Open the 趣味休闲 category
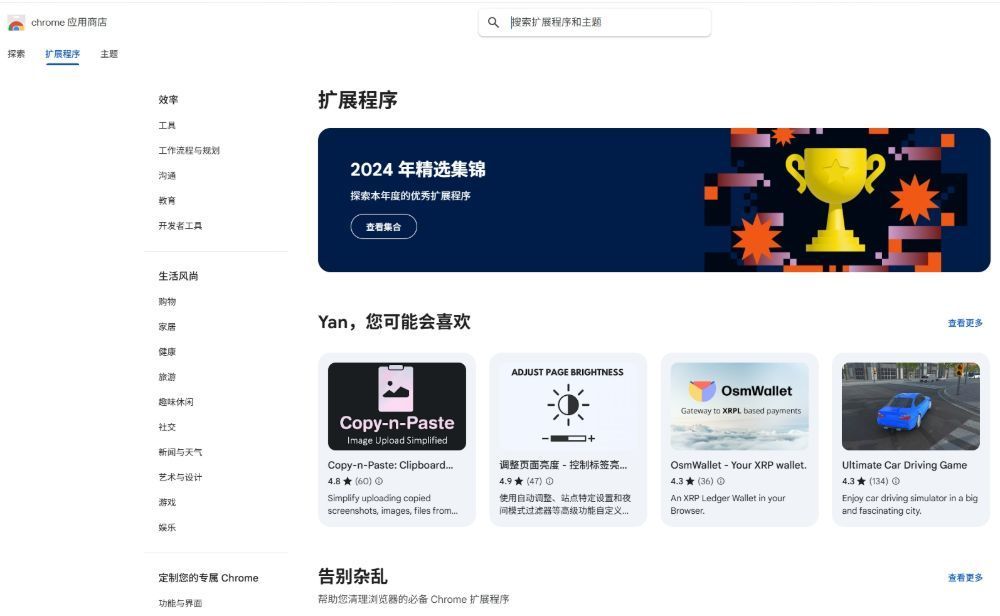This screenshot has height=616, width=1000. click(176, 402)
